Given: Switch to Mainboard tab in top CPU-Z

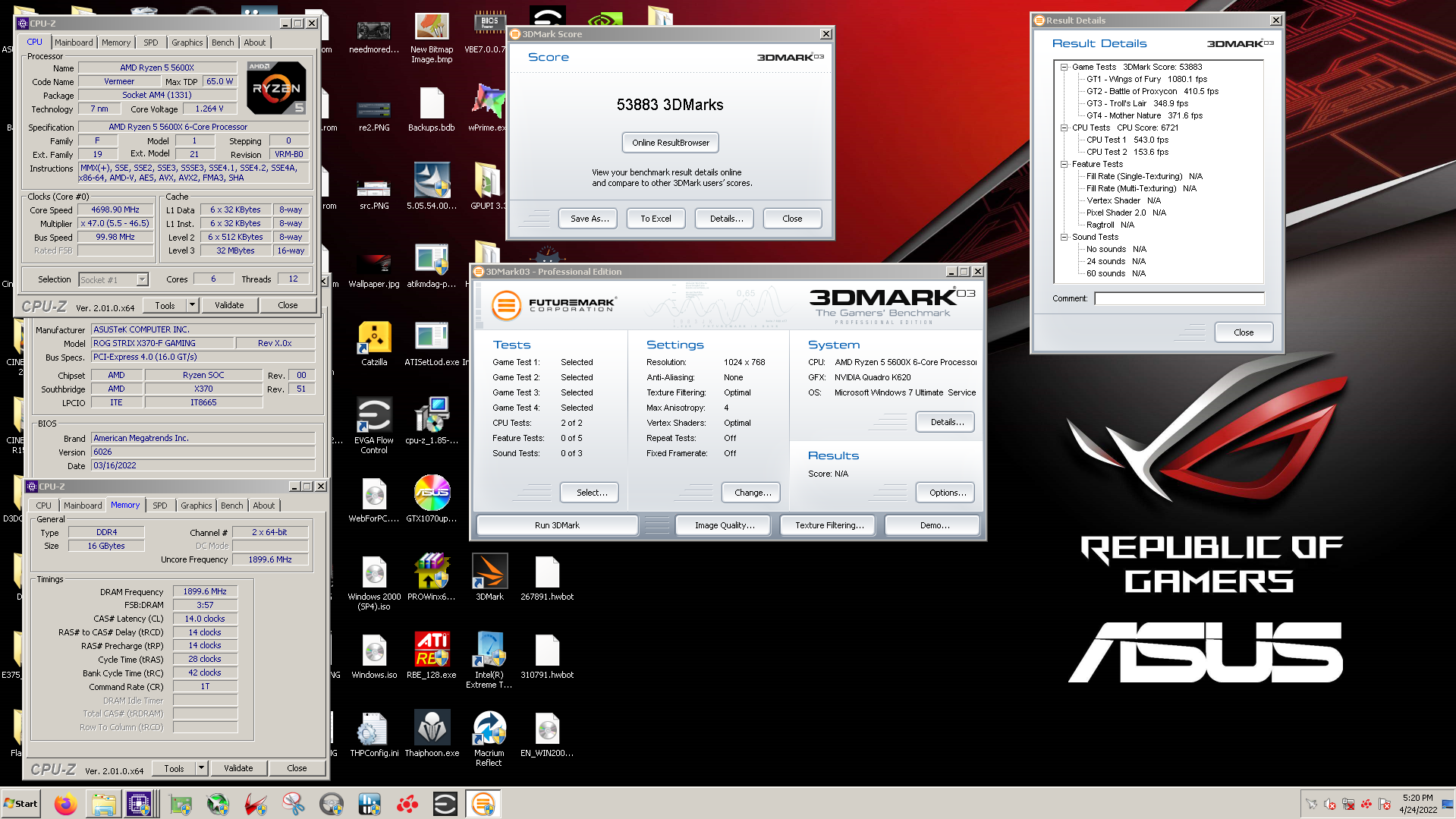Looking at the screenshot, I should [74, 43].
